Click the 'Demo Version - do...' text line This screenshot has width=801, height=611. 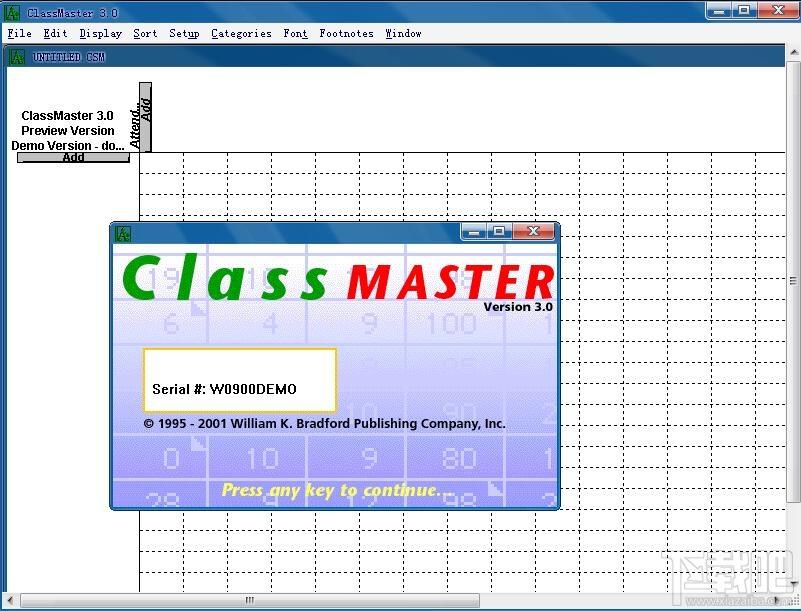click(67, 145)
